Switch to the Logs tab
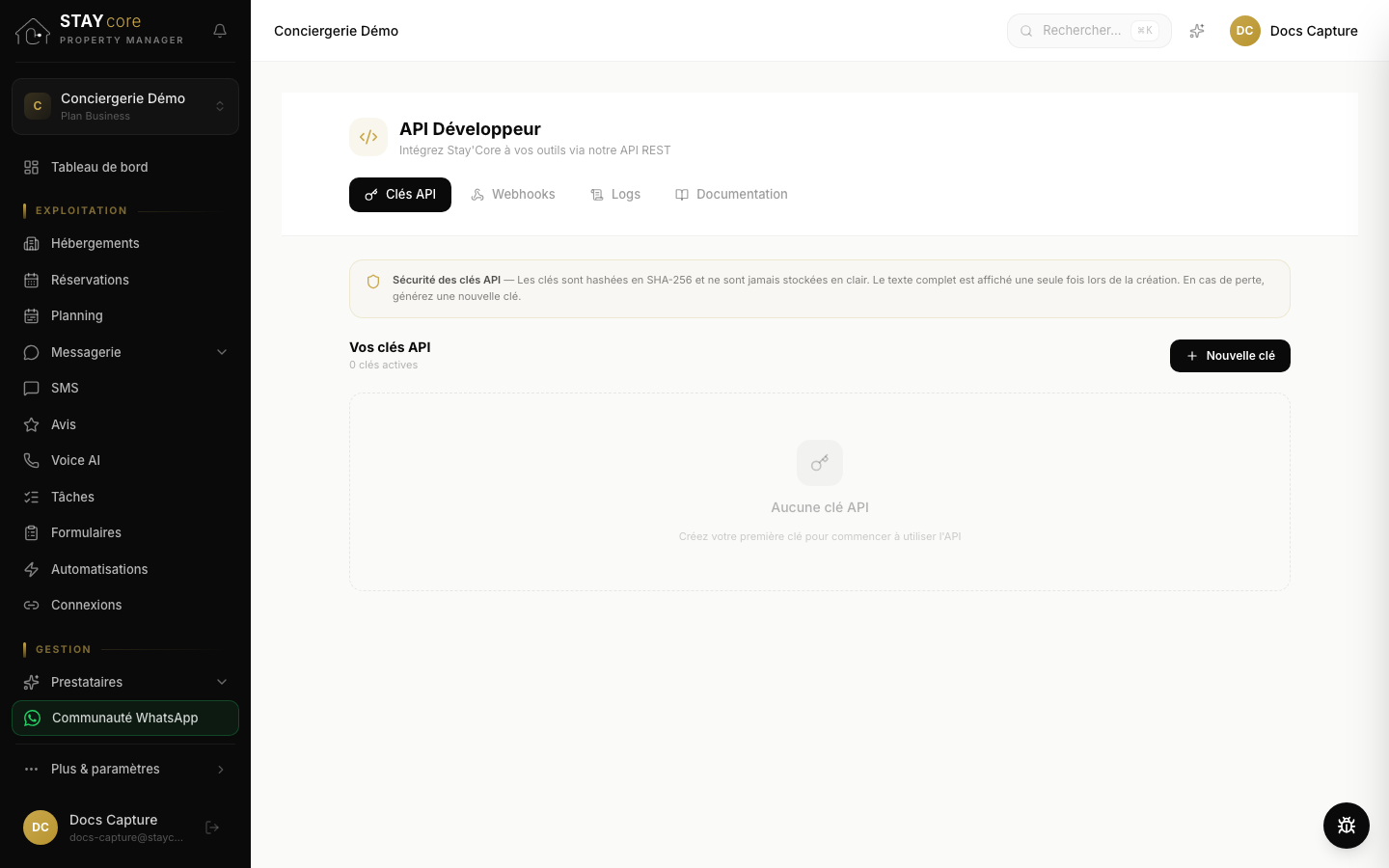This screenshot has height=868, width=1389. click(x=615, y=195)
